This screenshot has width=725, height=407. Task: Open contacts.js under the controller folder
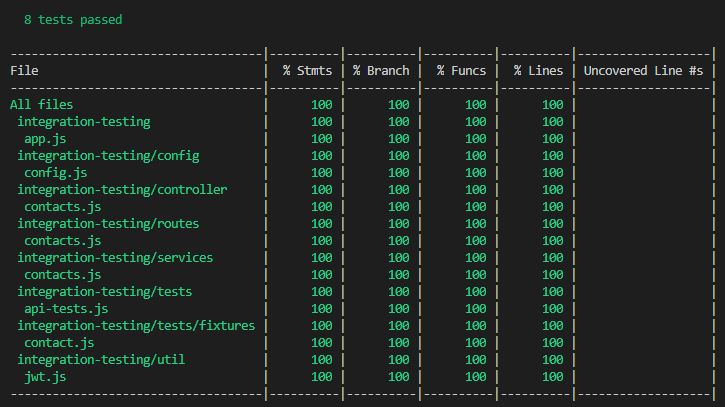click(62, 206)
